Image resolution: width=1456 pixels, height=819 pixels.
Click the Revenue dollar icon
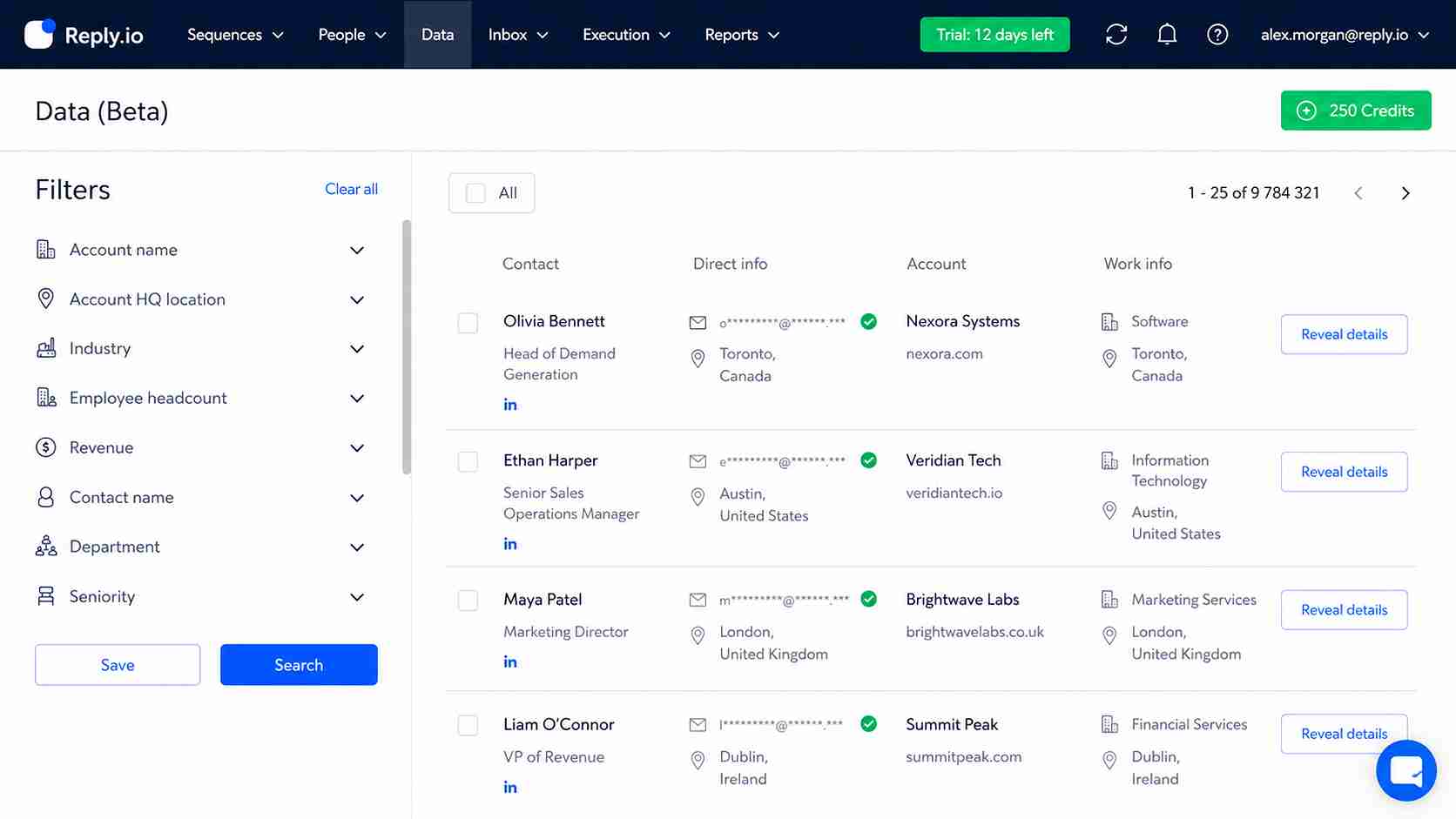(46, 447)
